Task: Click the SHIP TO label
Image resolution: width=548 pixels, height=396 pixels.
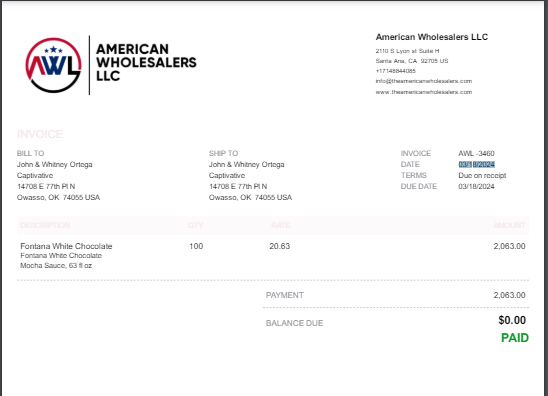Action: coord(223,153)
